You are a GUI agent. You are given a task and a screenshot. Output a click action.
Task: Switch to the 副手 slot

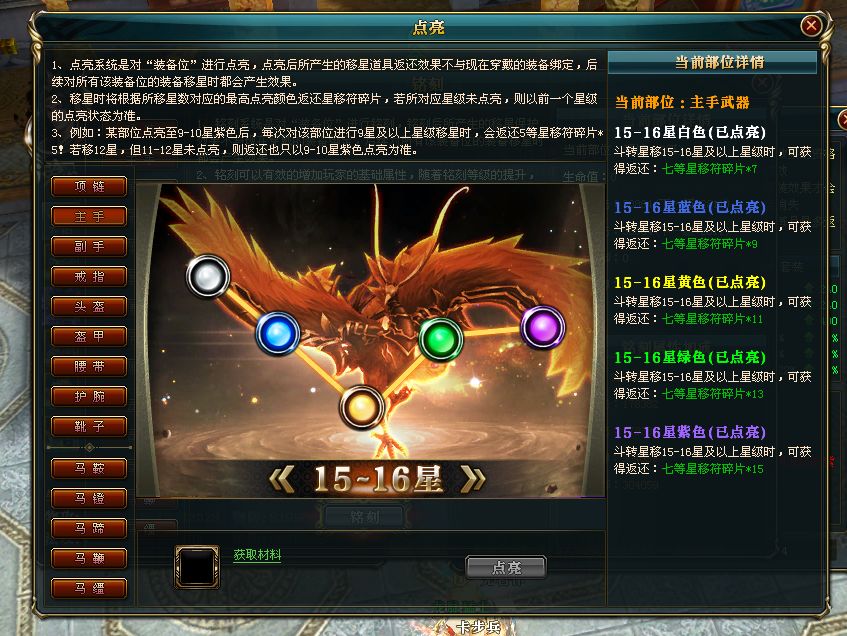tap(89, 246)
